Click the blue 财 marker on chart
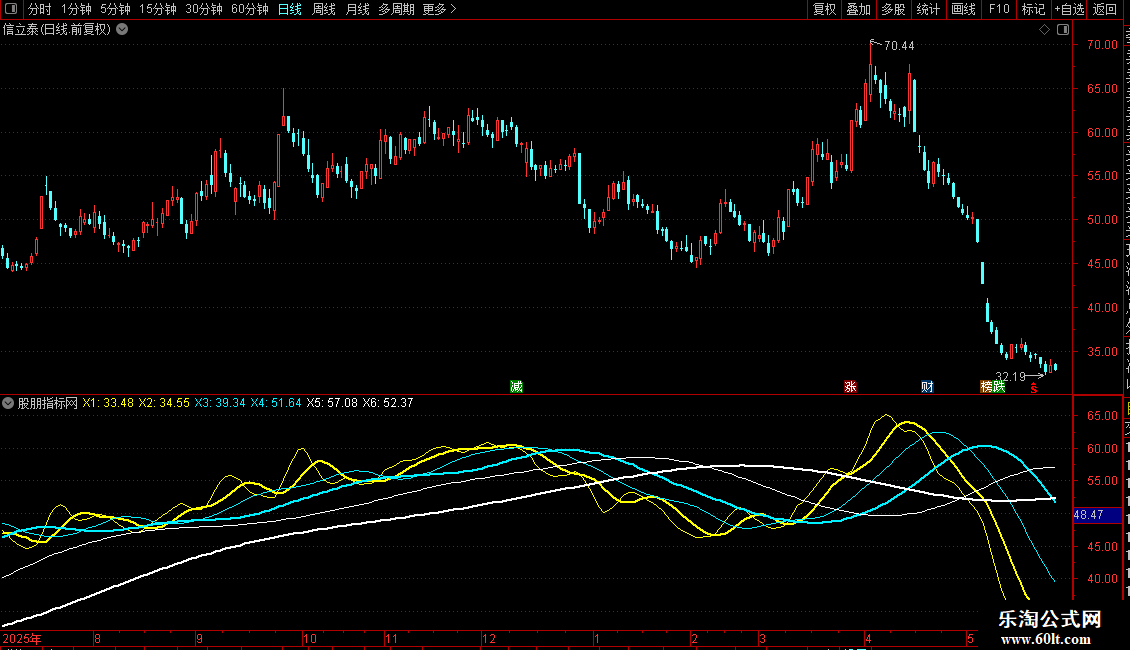The width and height of the screenshot is (1130, 650). 927,387
